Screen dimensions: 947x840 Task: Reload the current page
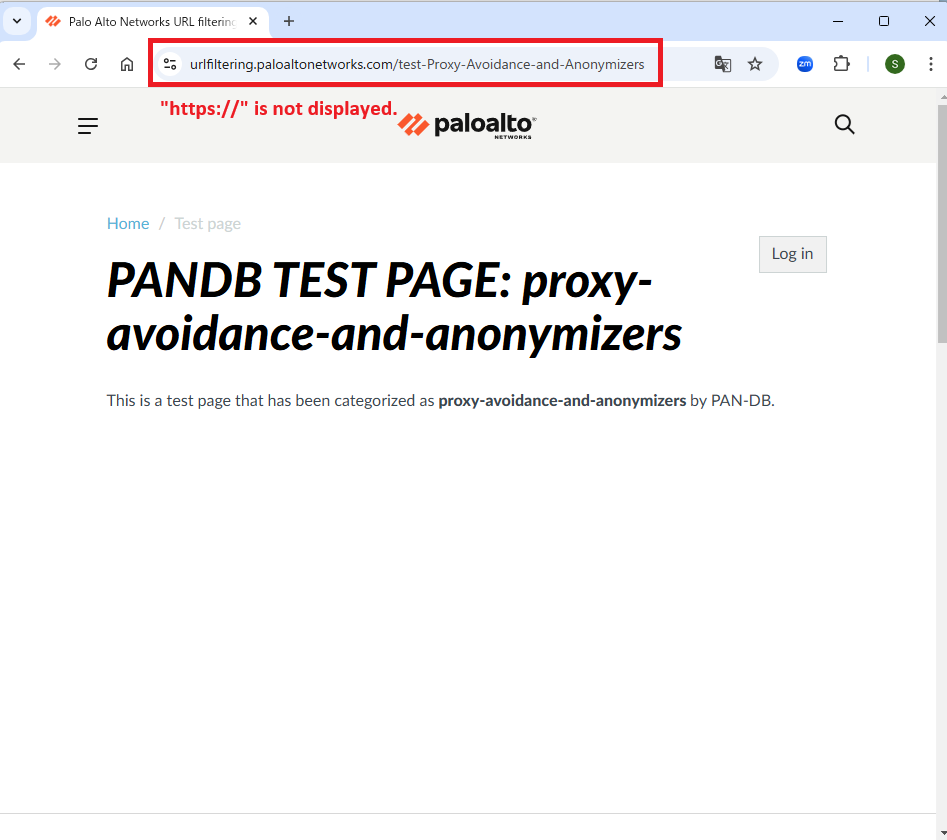(x=91, y=64)
